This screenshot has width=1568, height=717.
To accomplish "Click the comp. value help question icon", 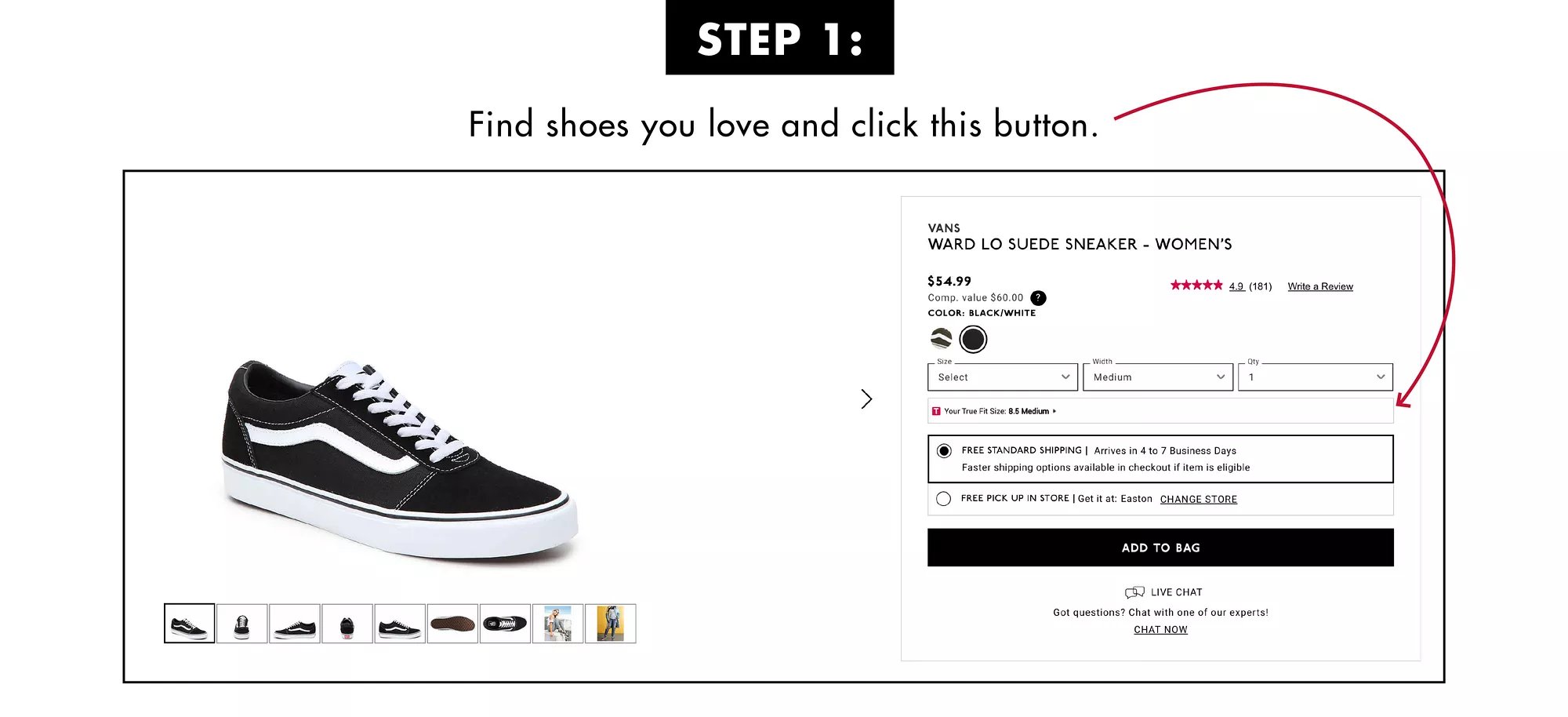I will click(x=1038, y=298).
